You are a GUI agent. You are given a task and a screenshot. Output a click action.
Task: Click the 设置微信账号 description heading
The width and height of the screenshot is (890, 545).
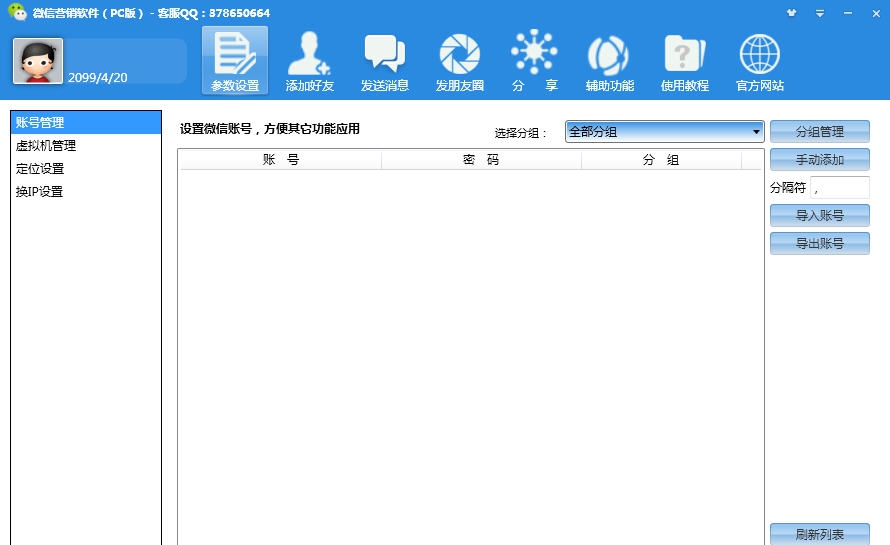270,129
